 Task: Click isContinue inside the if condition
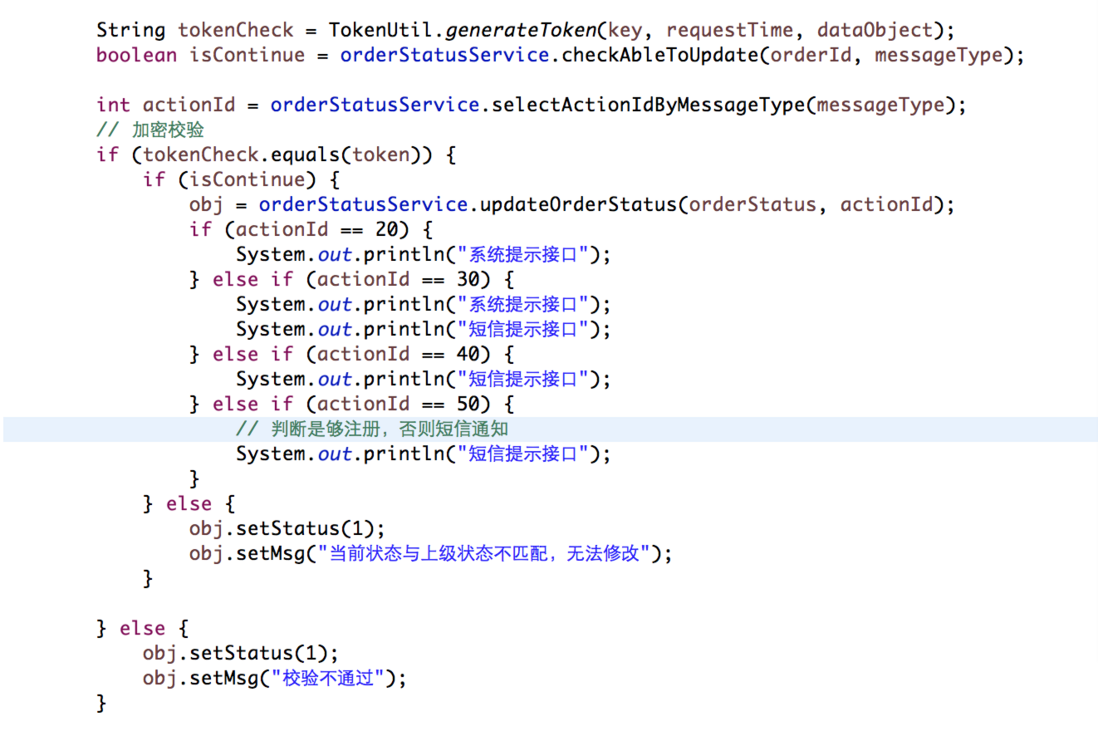pyautogui.click(x=246, y=180)
